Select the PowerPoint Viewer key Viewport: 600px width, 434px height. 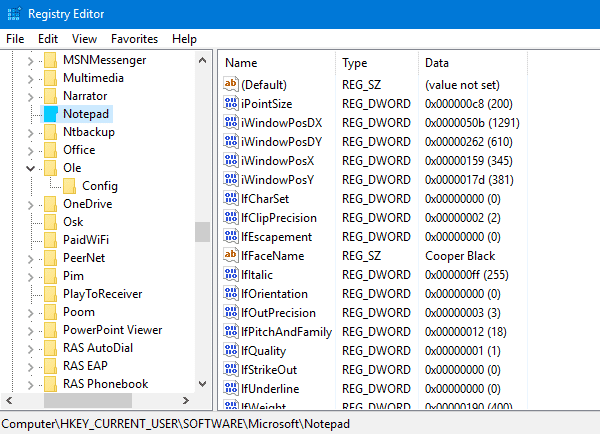(x=112, y=330)
